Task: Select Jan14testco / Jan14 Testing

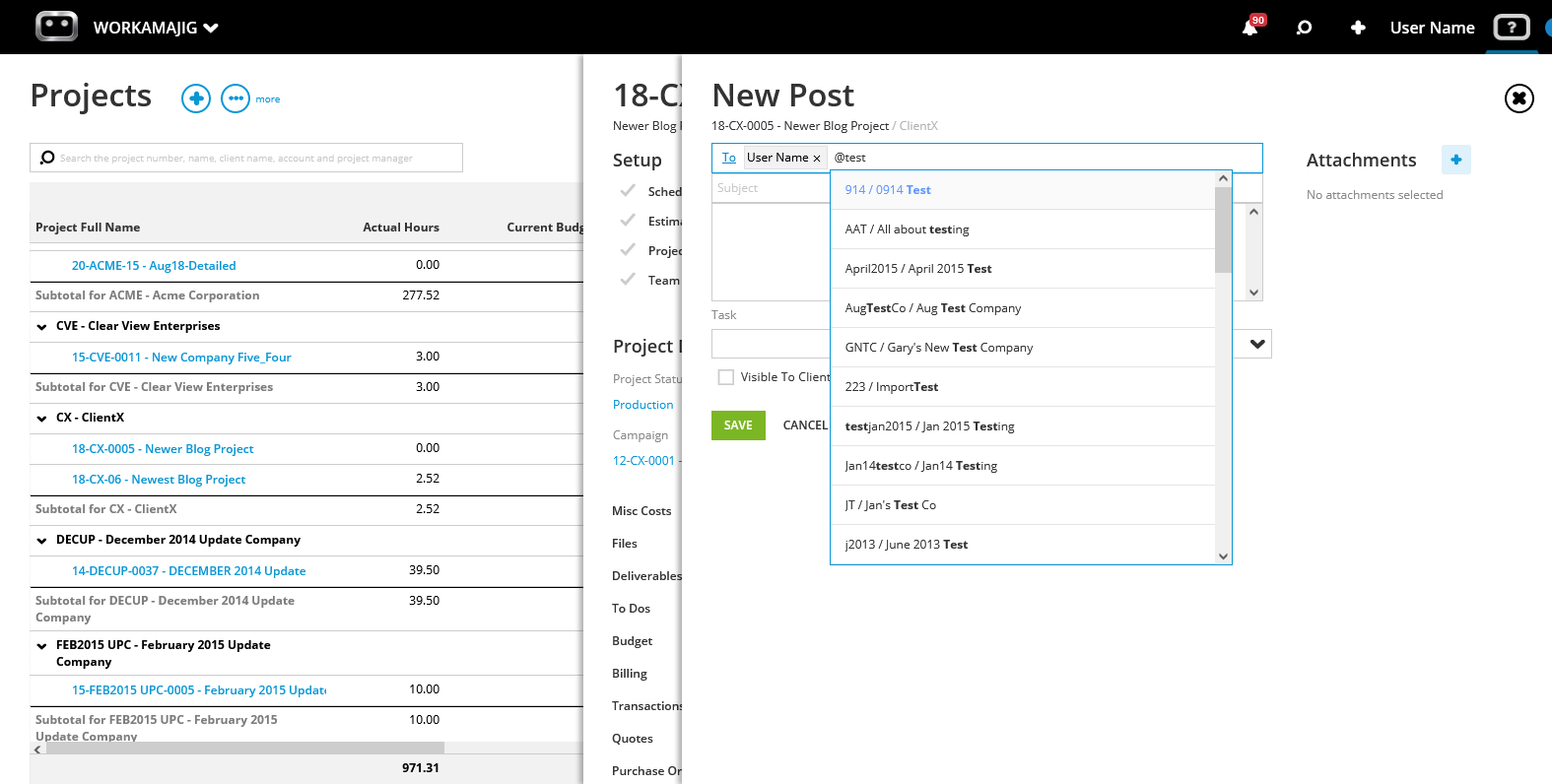Action: tap(1023, 466)
